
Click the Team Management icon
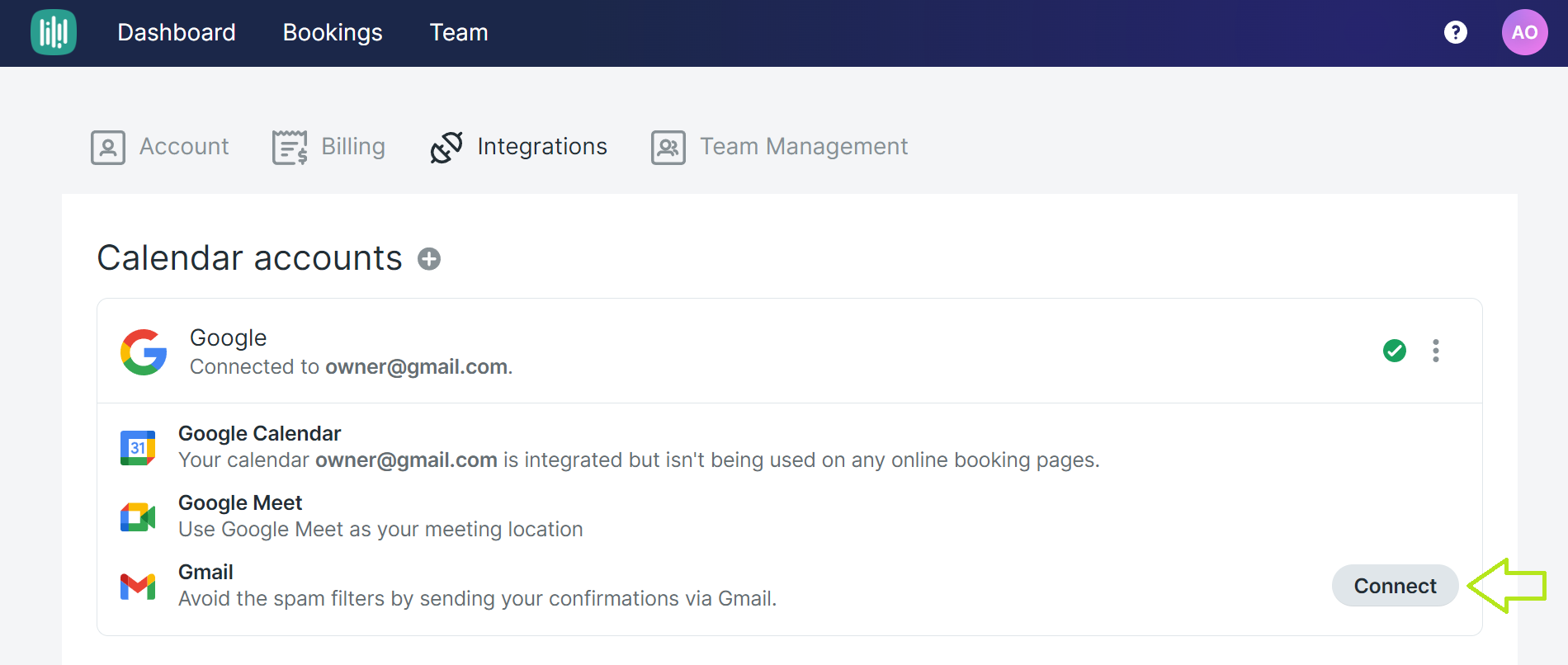click(x=668, y=148)
